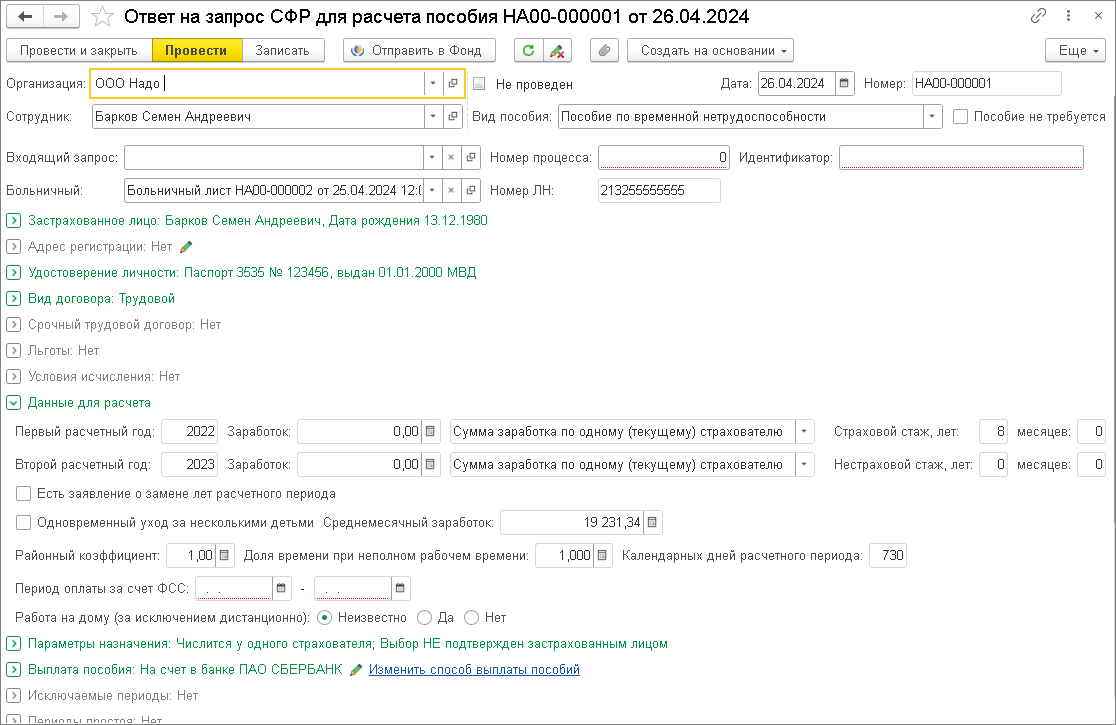Check Есть заявление о замене лет

[23, 494]
